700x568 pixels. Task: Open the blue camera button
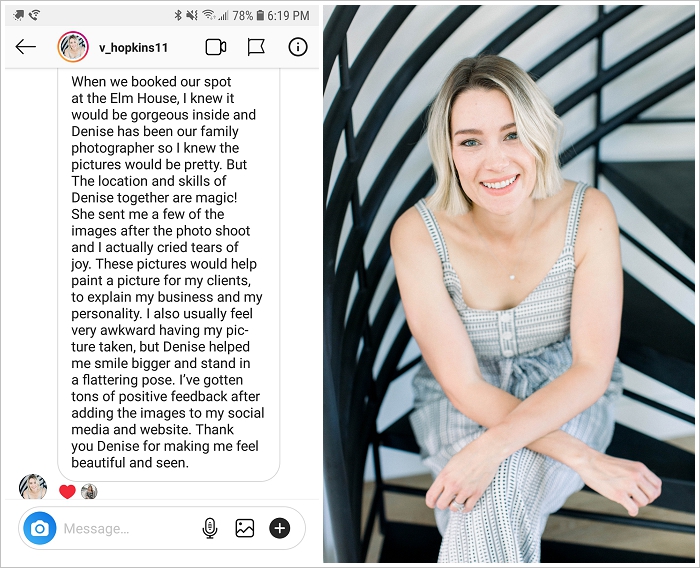tap(40, 528)
